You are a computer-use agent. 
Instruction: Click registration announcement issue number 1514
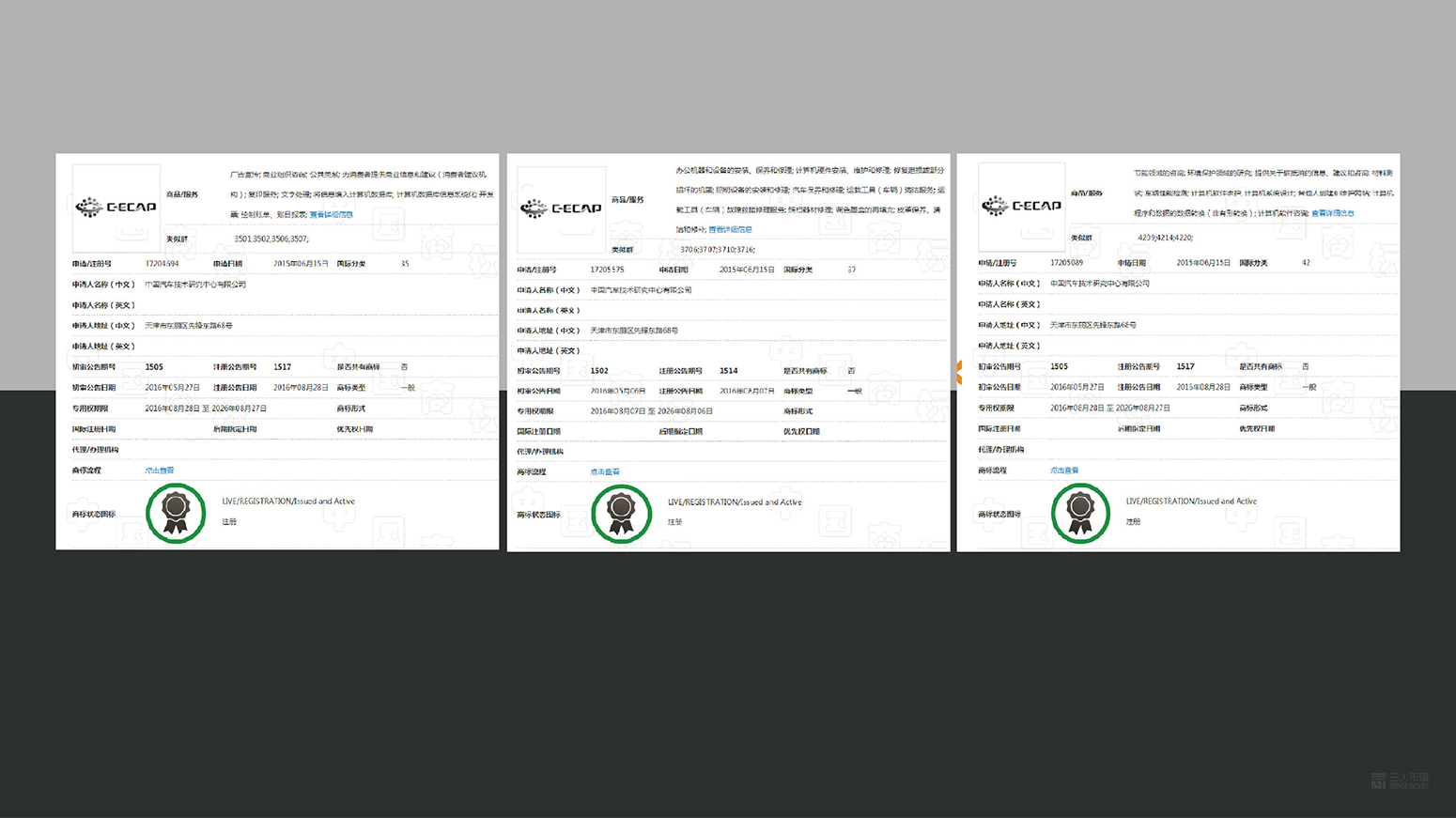(x=729, y=371)
